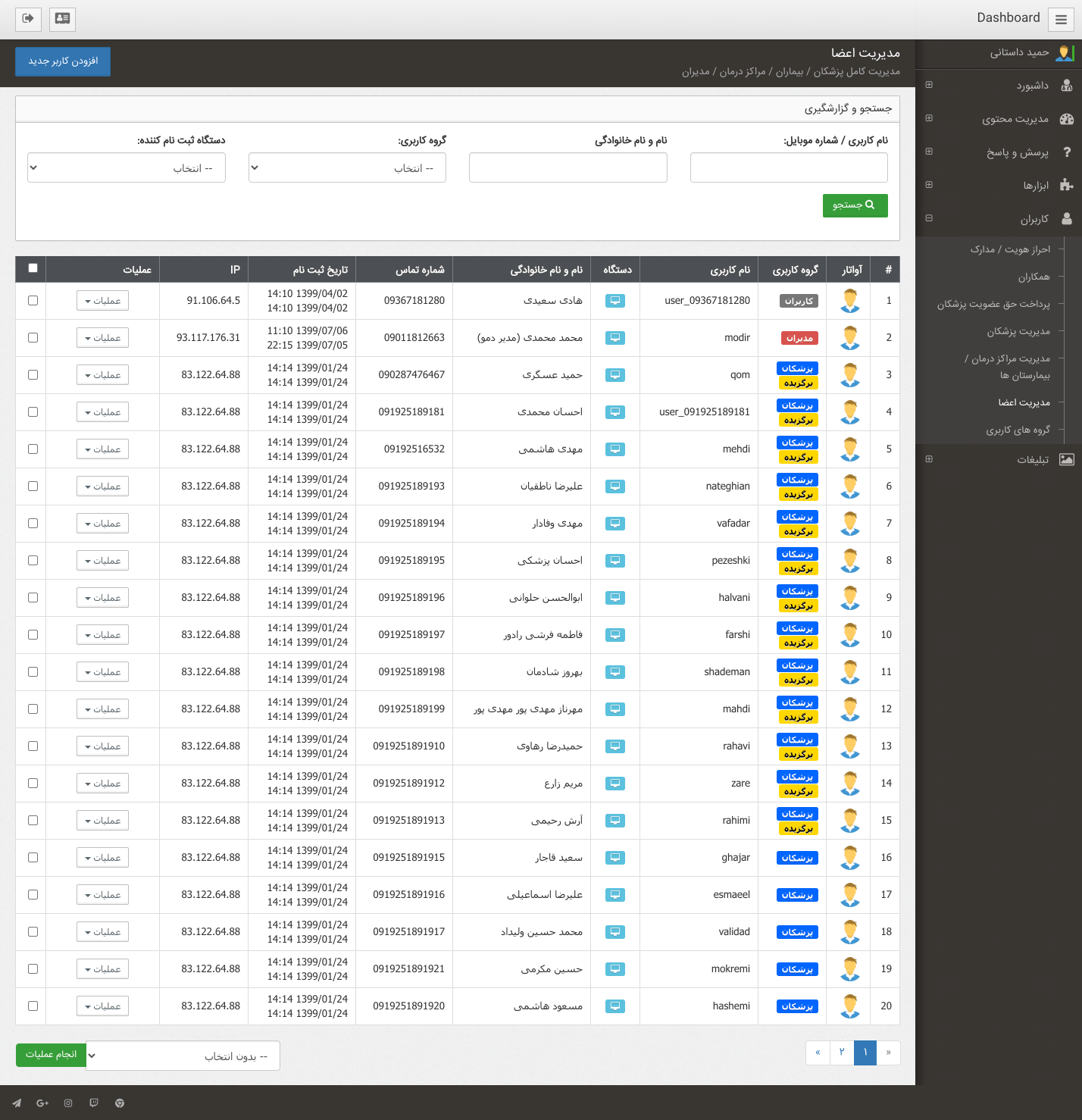Open the profile card icon in top bar
Viewport: 1082px width, 1120px height.
click(x=62, y=19)
